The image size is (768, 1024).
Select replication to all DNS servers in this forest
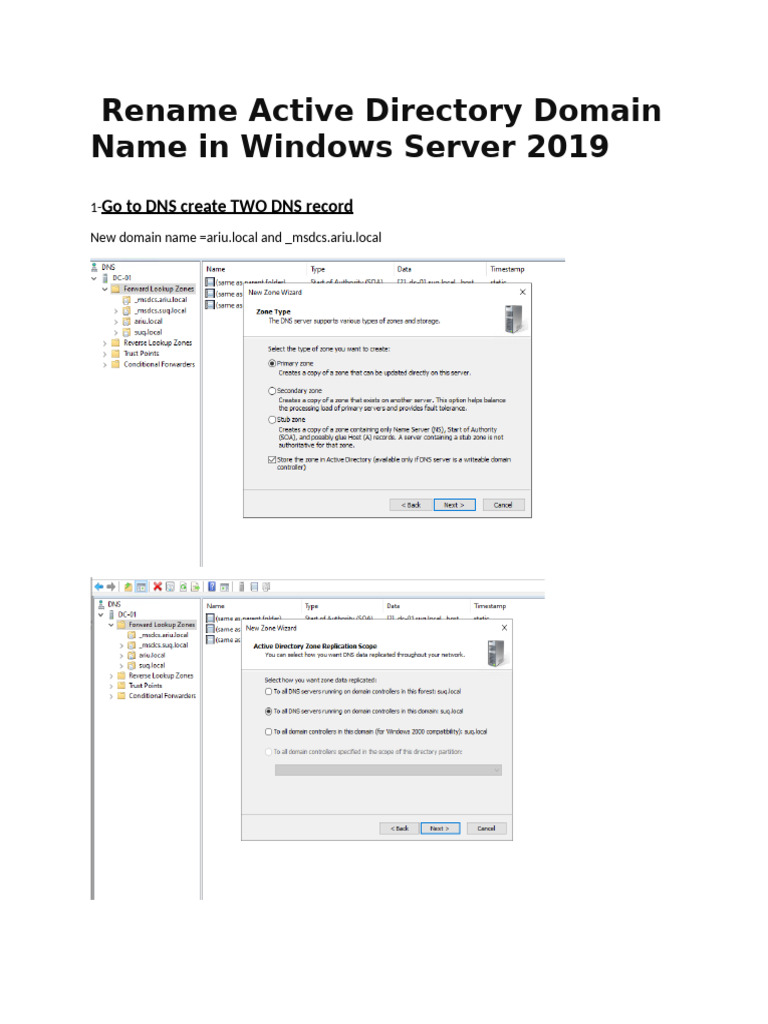268,691
